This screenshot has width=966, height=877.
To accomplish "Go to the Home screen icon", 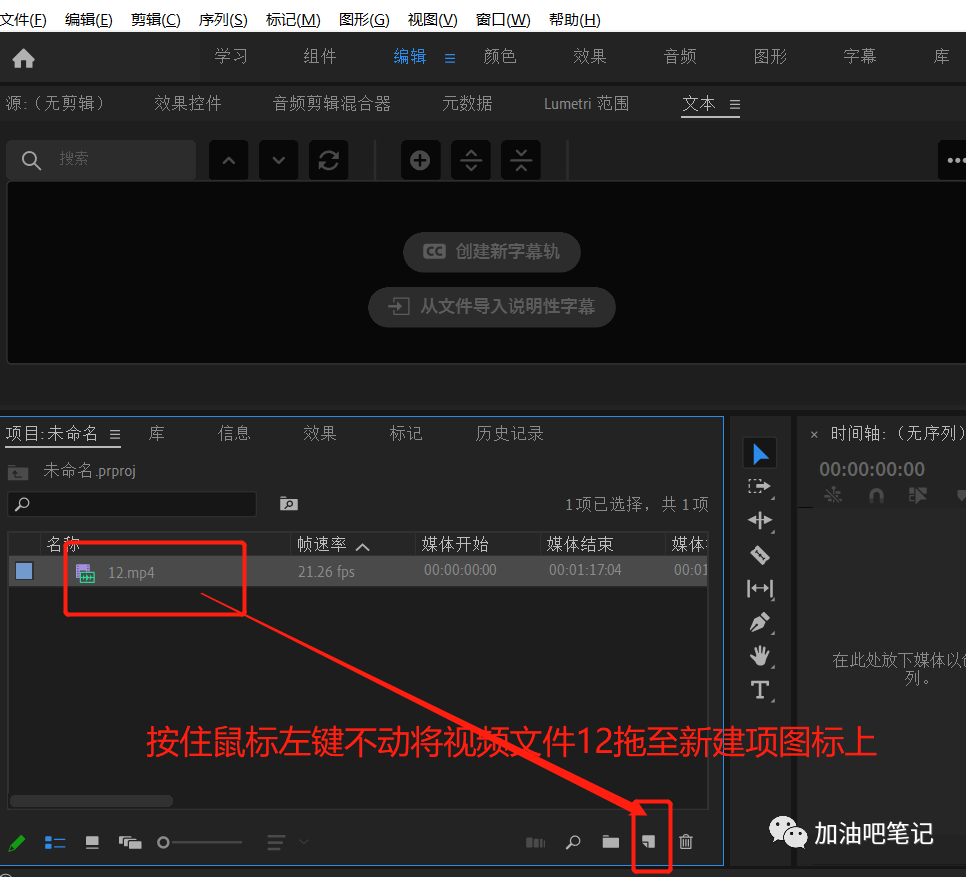I will point(23,59).
